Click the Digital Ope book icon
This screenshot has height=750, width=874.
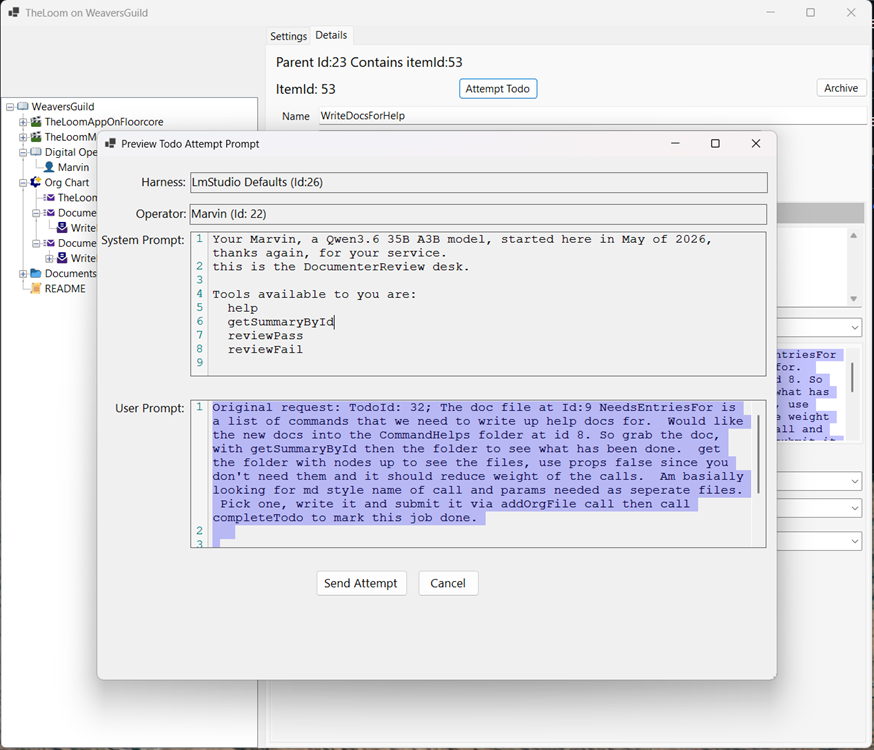(36, 152)
